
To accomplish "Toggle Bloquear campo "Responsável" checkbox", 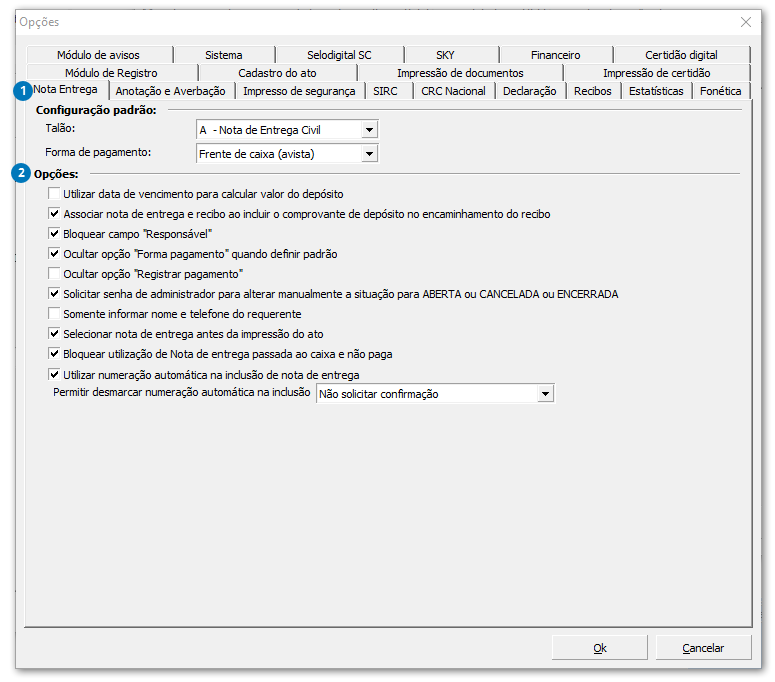I will tap(54, 233).
